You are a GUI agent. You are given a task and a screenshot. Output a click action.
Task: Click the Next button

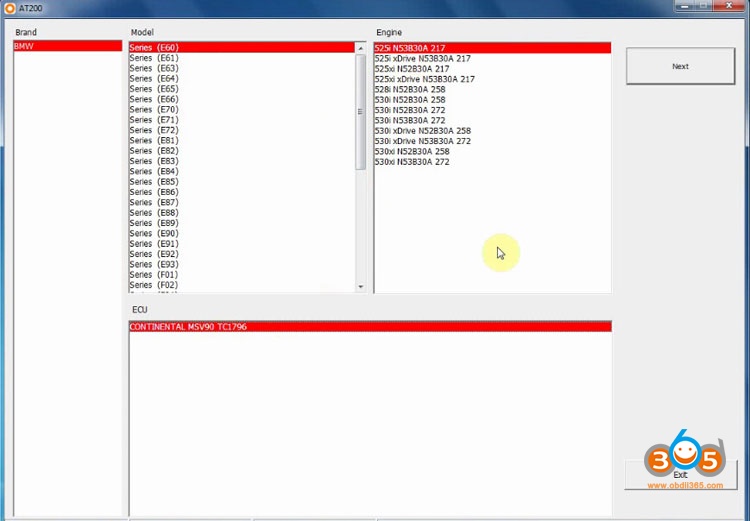(x=680, y=66)
